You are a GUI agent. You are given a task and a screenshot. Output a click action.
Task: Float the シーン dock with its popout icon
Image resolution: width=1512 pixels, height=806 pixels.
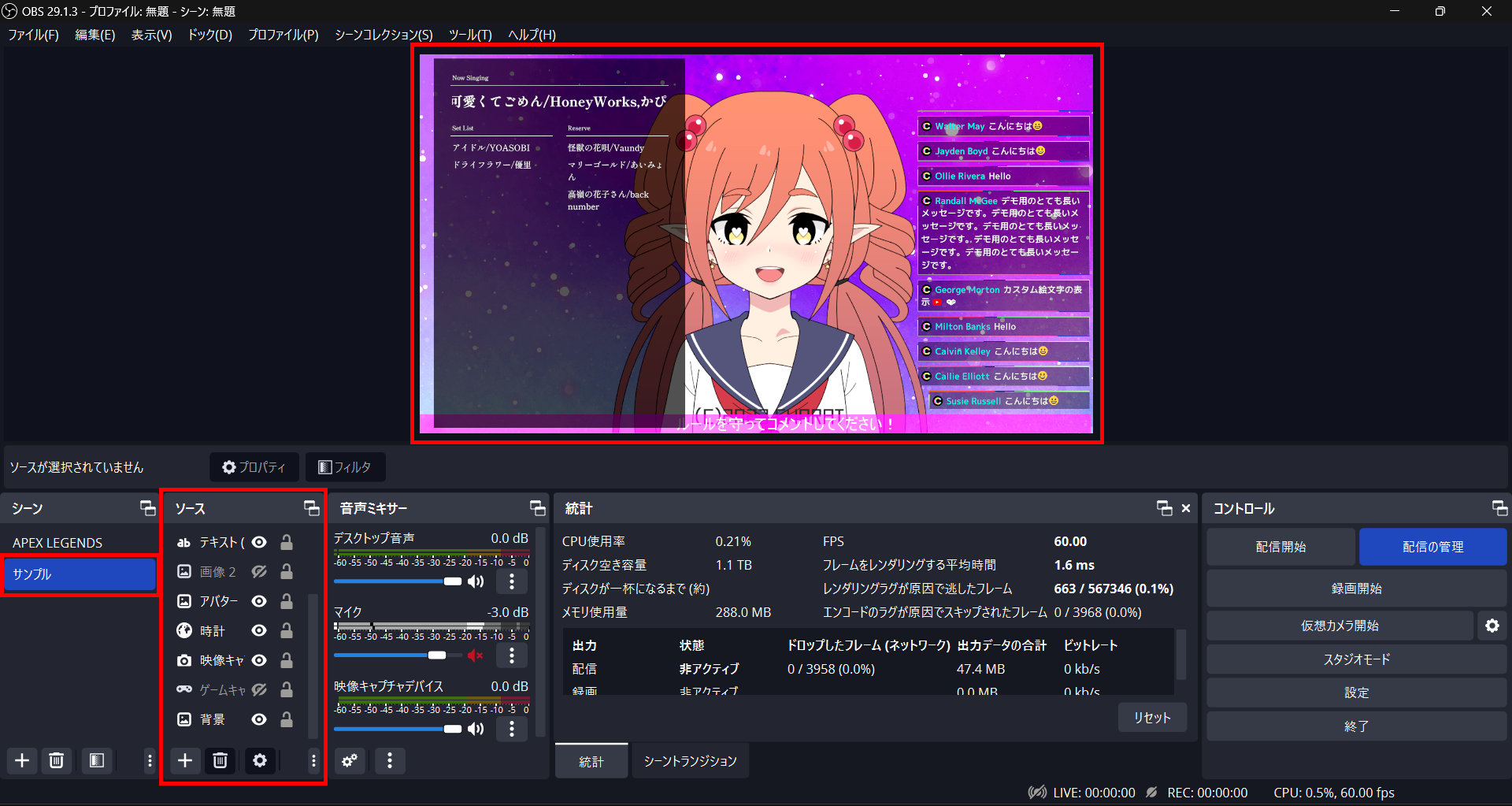tap(147, 508)
